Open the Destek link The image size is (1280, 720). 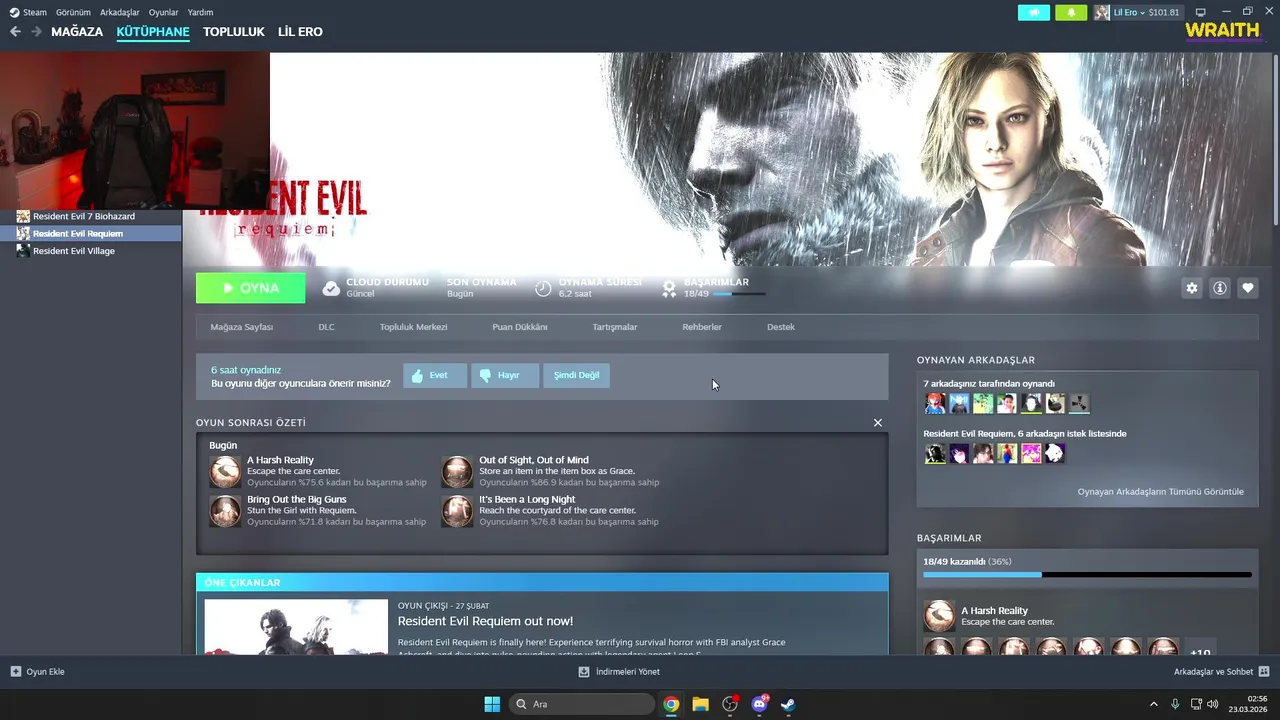(781, 327)
